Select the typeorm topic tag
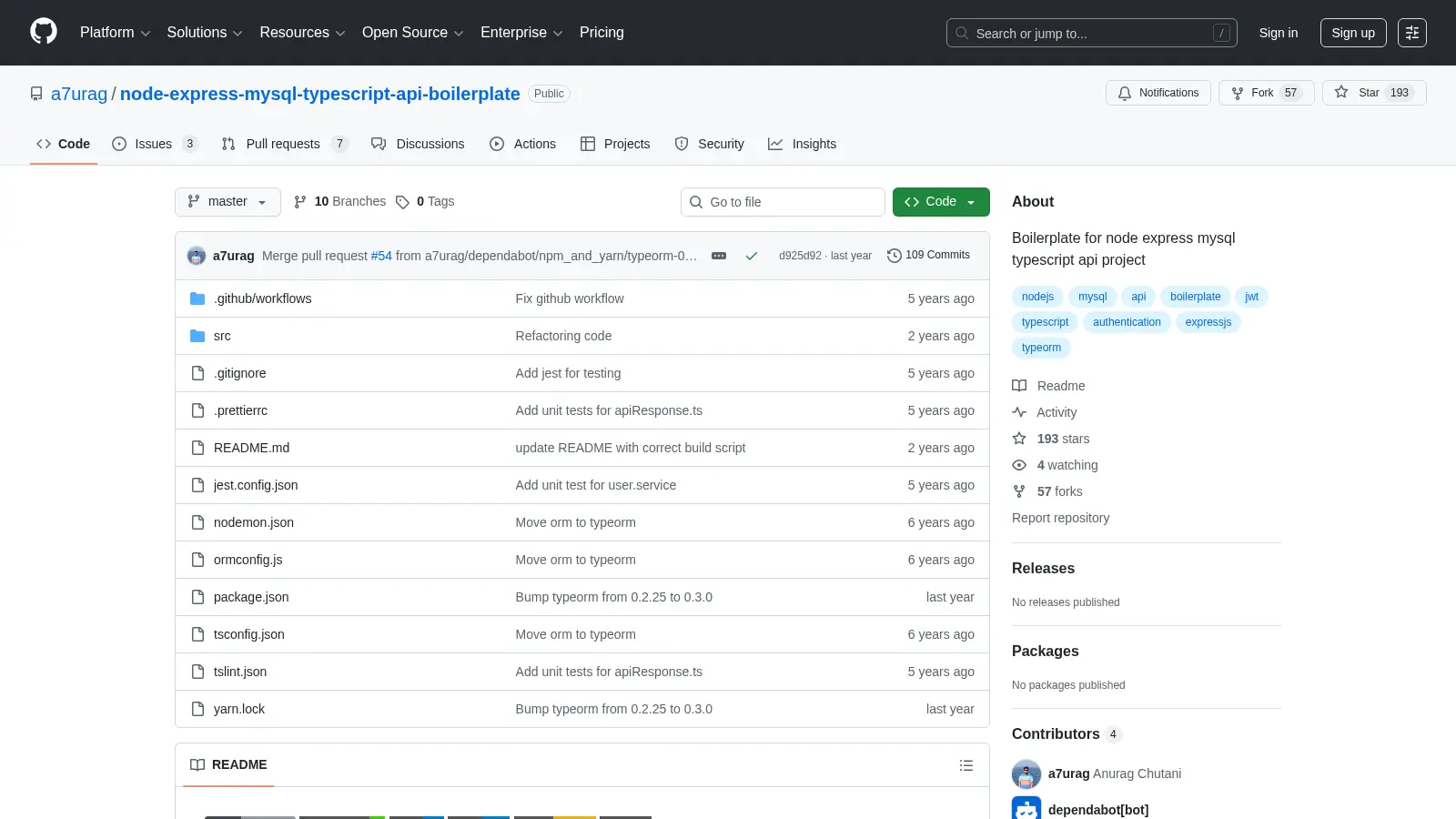The width and height of the screenshot is (1456, 819). [1041, 348]
